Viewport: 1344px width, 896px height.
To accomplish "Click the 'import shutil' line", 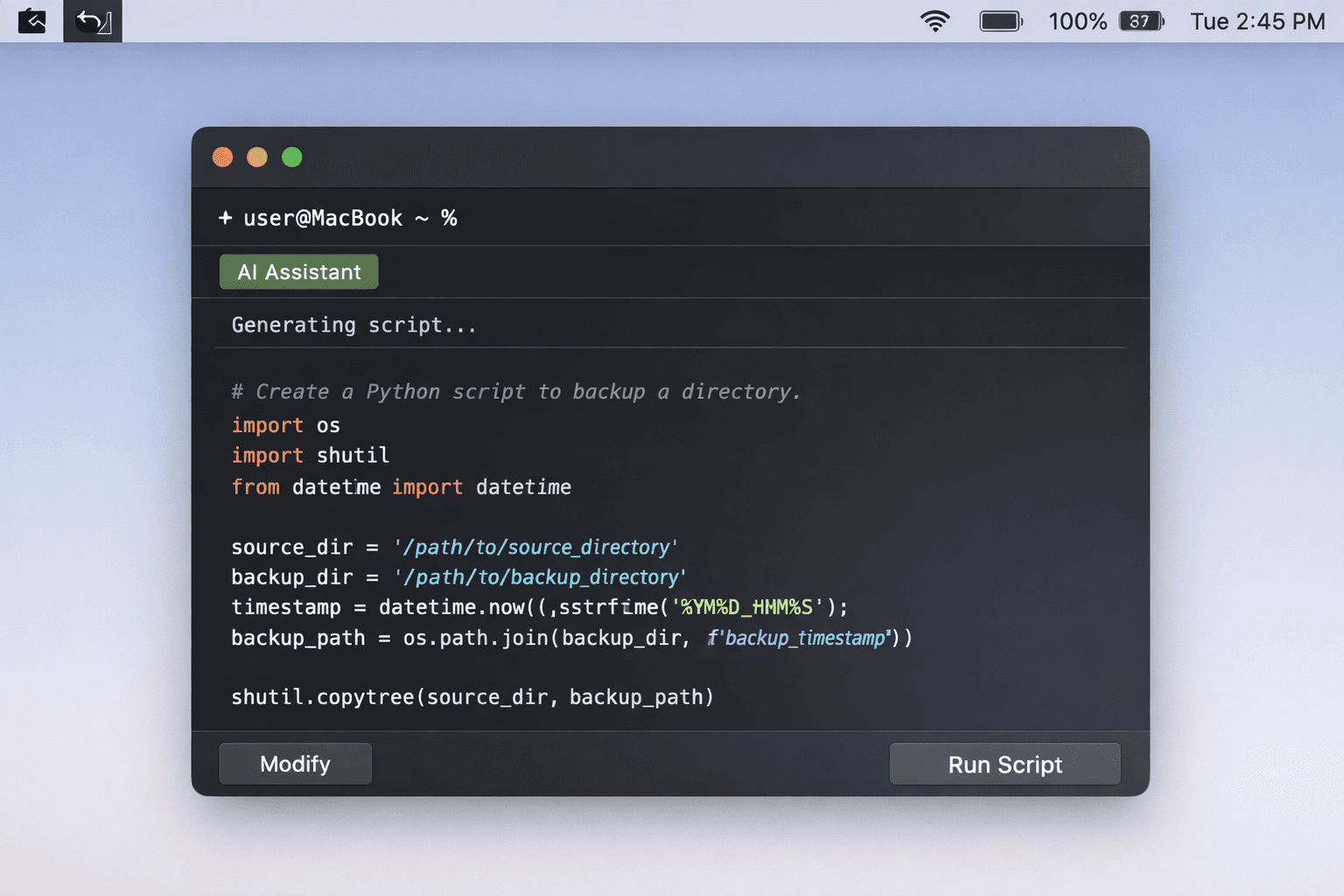I will pos(310,455).
